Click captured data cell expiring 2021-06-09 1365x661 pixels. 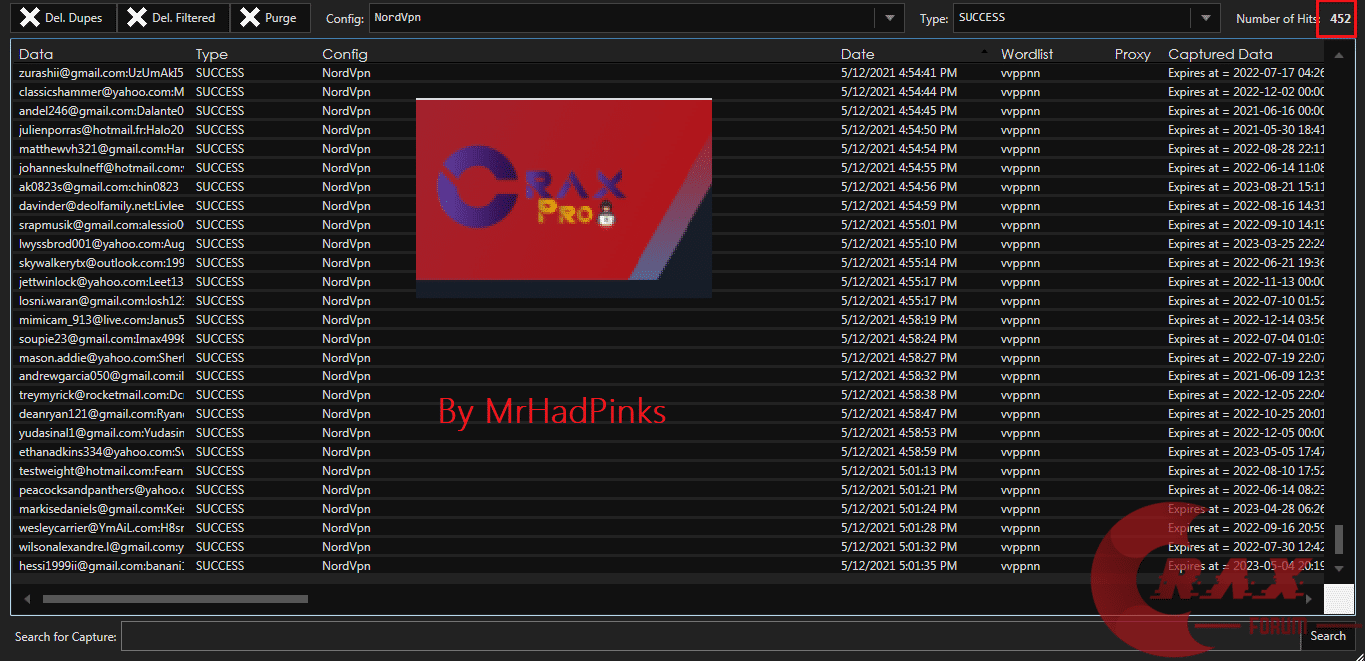click(1246, 377)
